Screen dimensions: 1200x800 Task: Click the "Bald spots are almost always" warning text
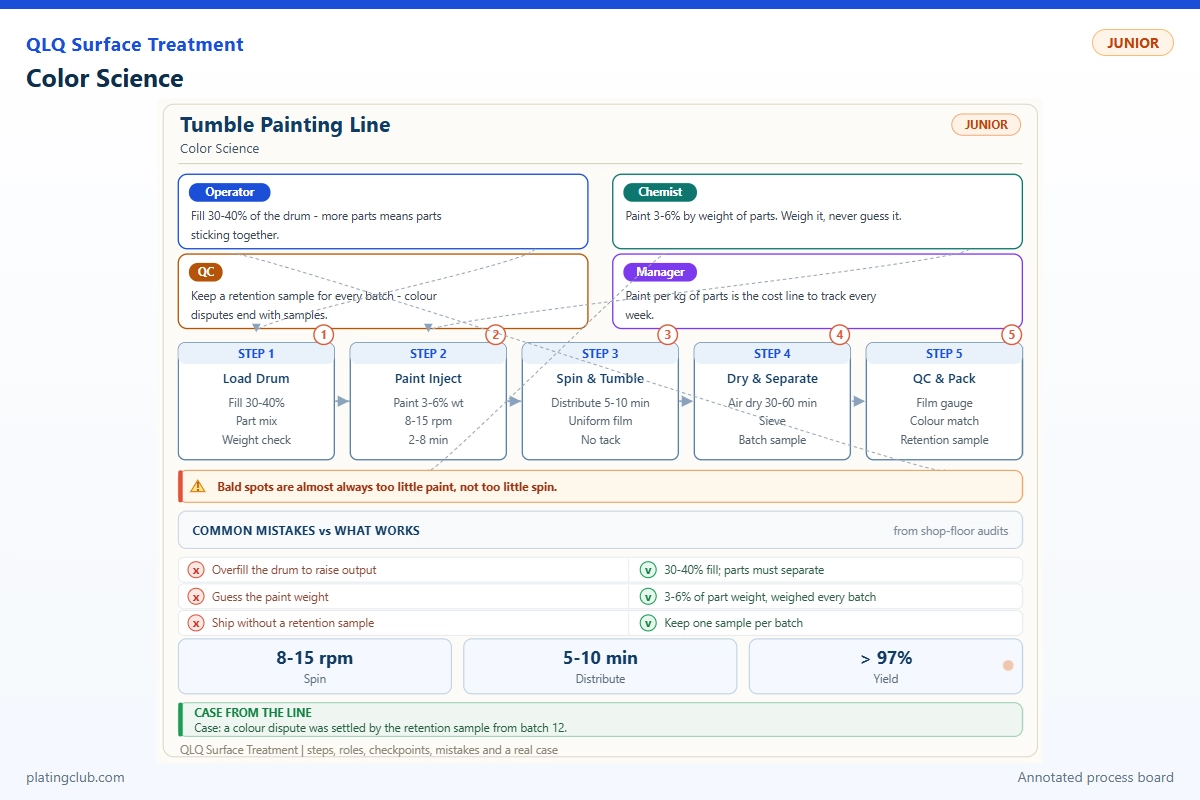(387, 487)
